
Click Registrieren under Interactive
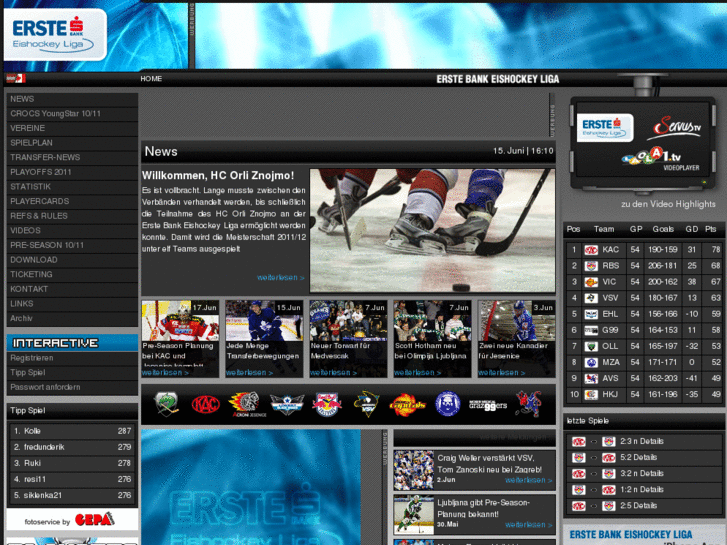pos(32,358)
